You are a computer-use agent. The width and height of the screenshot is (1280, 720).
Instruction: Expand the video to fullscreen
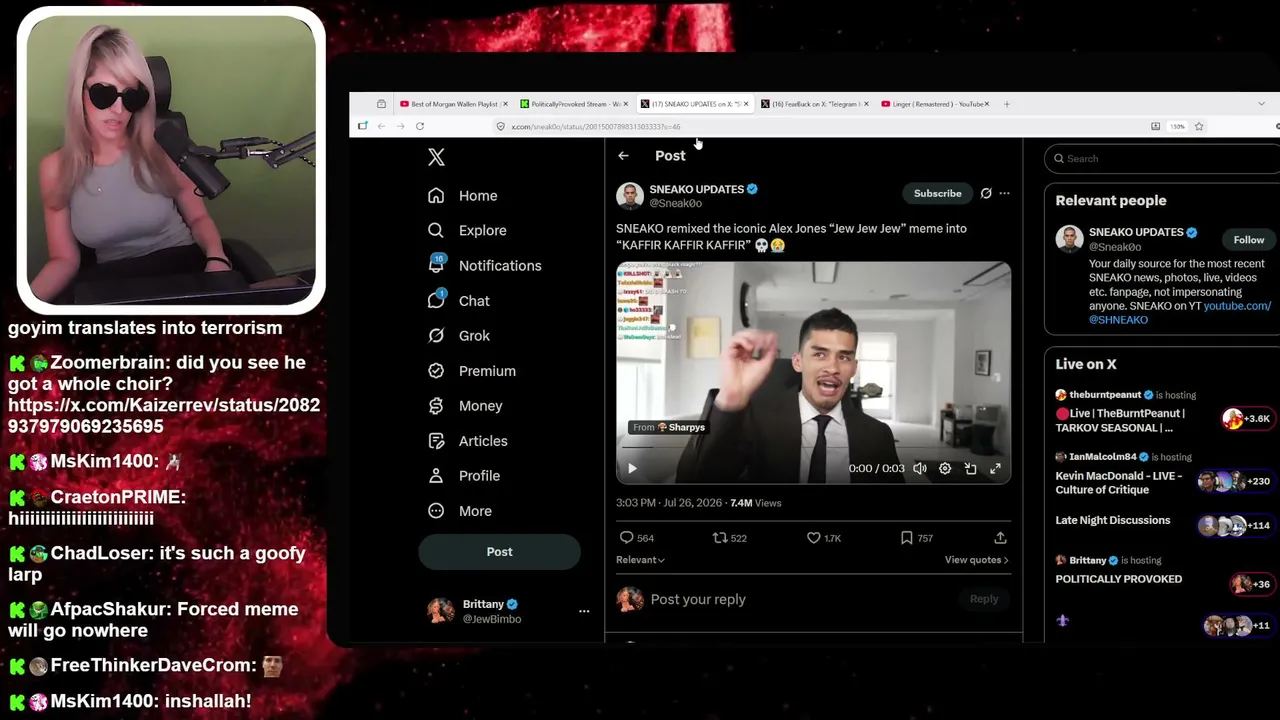995,469
